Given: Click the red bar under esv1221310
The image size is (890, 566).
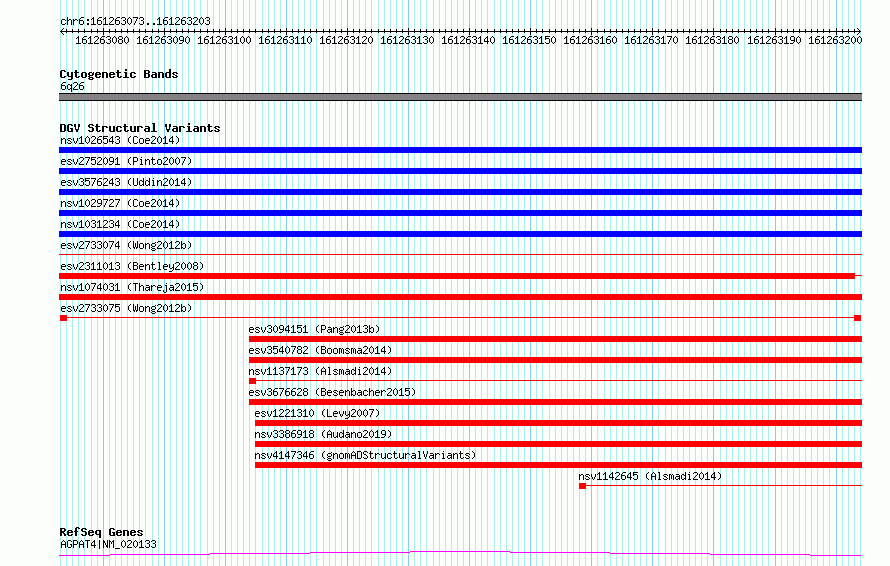Looking at the screenshot, I should [559, 423].
